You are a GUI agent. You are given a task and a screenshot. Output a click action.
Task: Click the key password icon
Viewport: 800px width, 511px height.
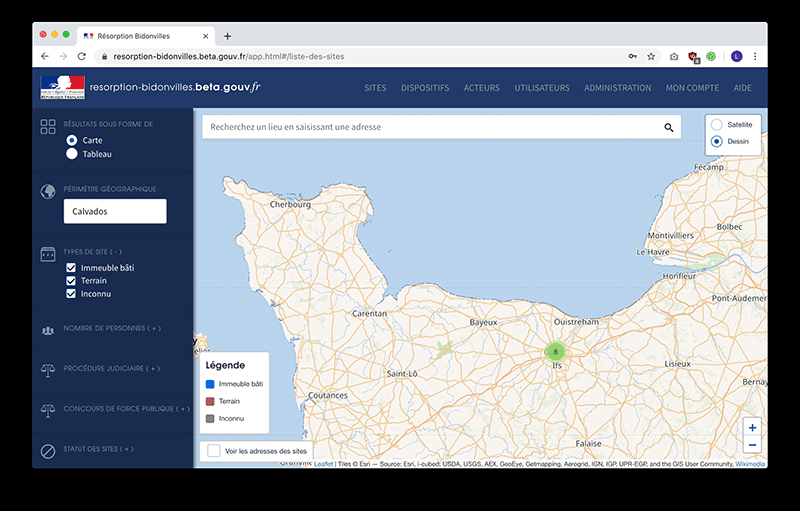(x=633, y=57)
